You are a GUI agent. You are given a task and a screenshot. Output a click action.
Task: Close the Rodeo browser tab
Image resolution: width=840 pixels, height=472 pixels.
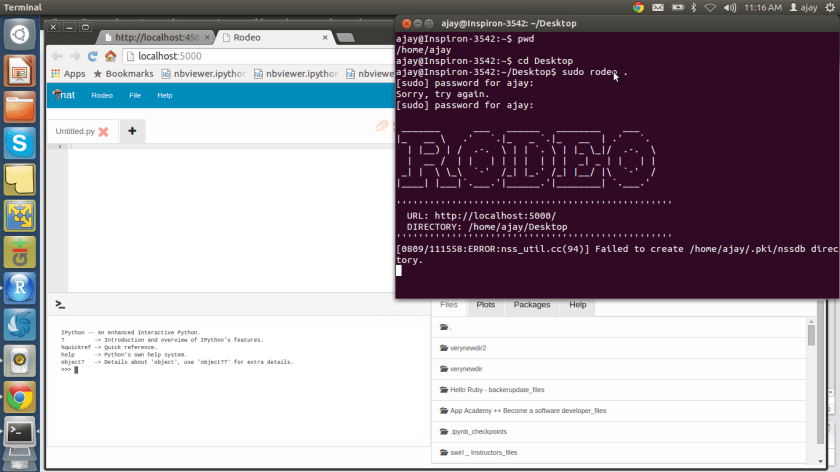click(325, 38)
